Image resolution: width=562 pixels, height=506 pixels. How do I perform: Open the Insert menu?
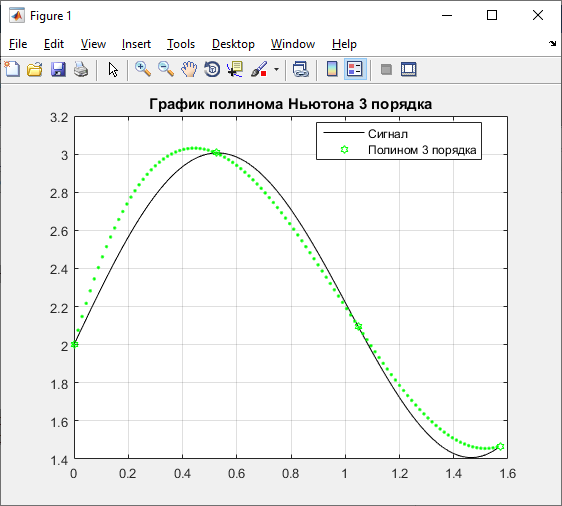tap(136, 44)
